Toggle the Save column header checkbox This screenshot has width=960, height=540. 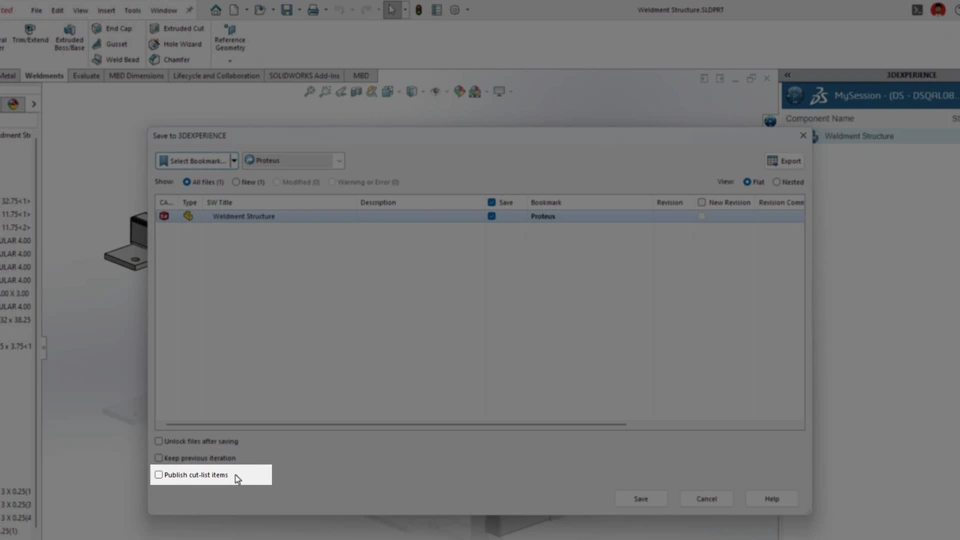492,202
